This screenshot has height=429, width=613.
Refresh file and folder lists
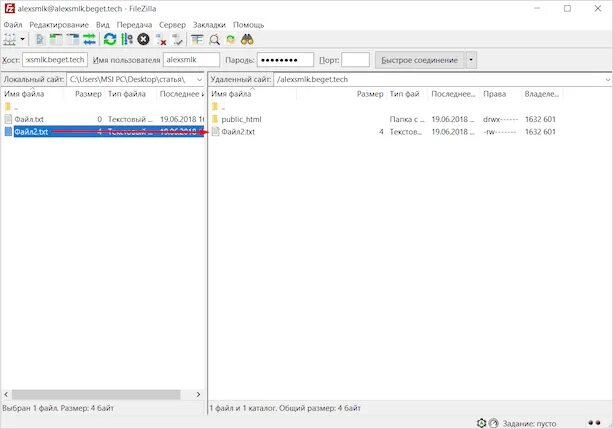pos(110,39)
